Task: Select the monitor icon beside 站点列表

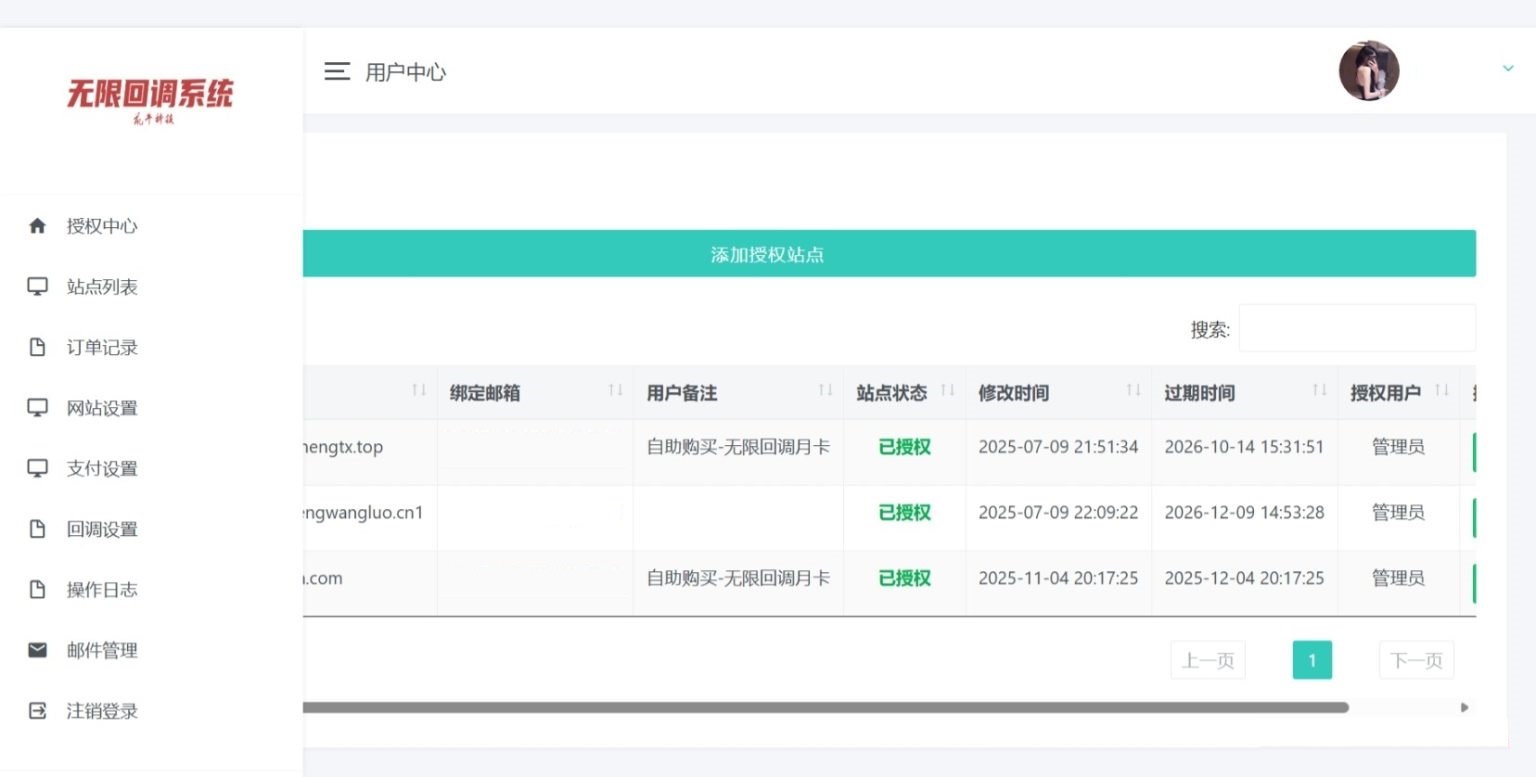Action: click(37, 286)
